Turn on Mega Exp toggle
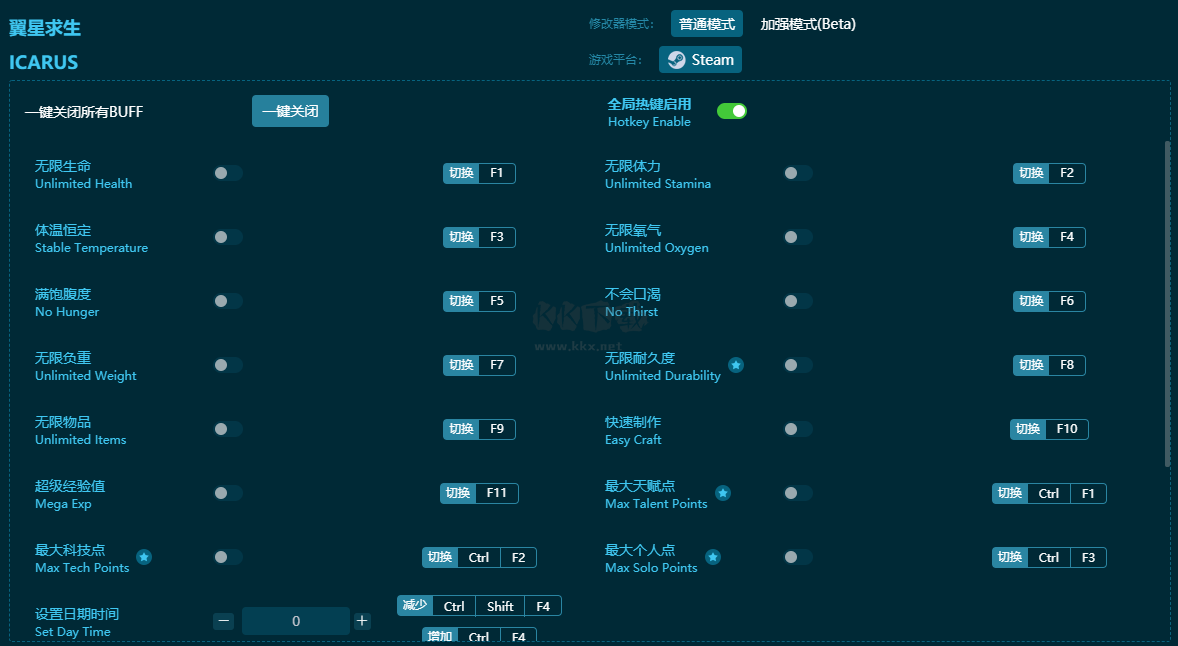Image resolution: width=1178 pixels, height=646 pixels. click(228, 493)
